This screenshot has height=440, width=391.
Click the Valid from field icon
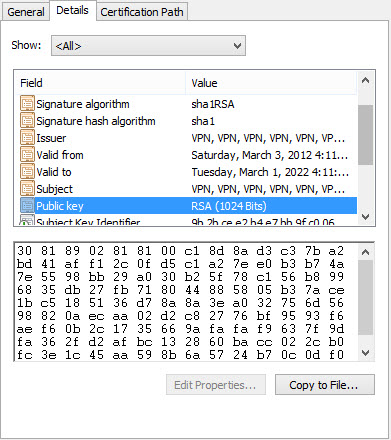point(27,155)
